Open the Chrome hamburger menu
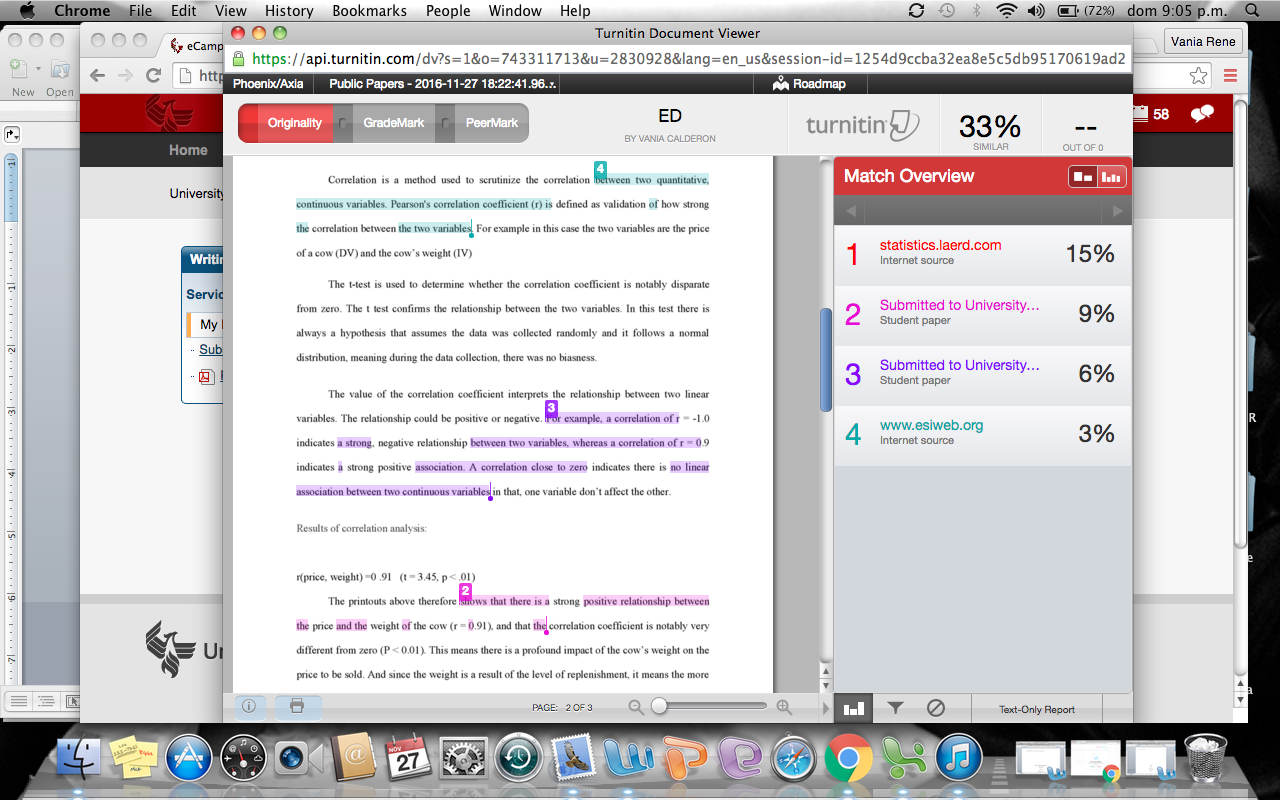The image size is (1280, 800). (x=1230, y=76)
